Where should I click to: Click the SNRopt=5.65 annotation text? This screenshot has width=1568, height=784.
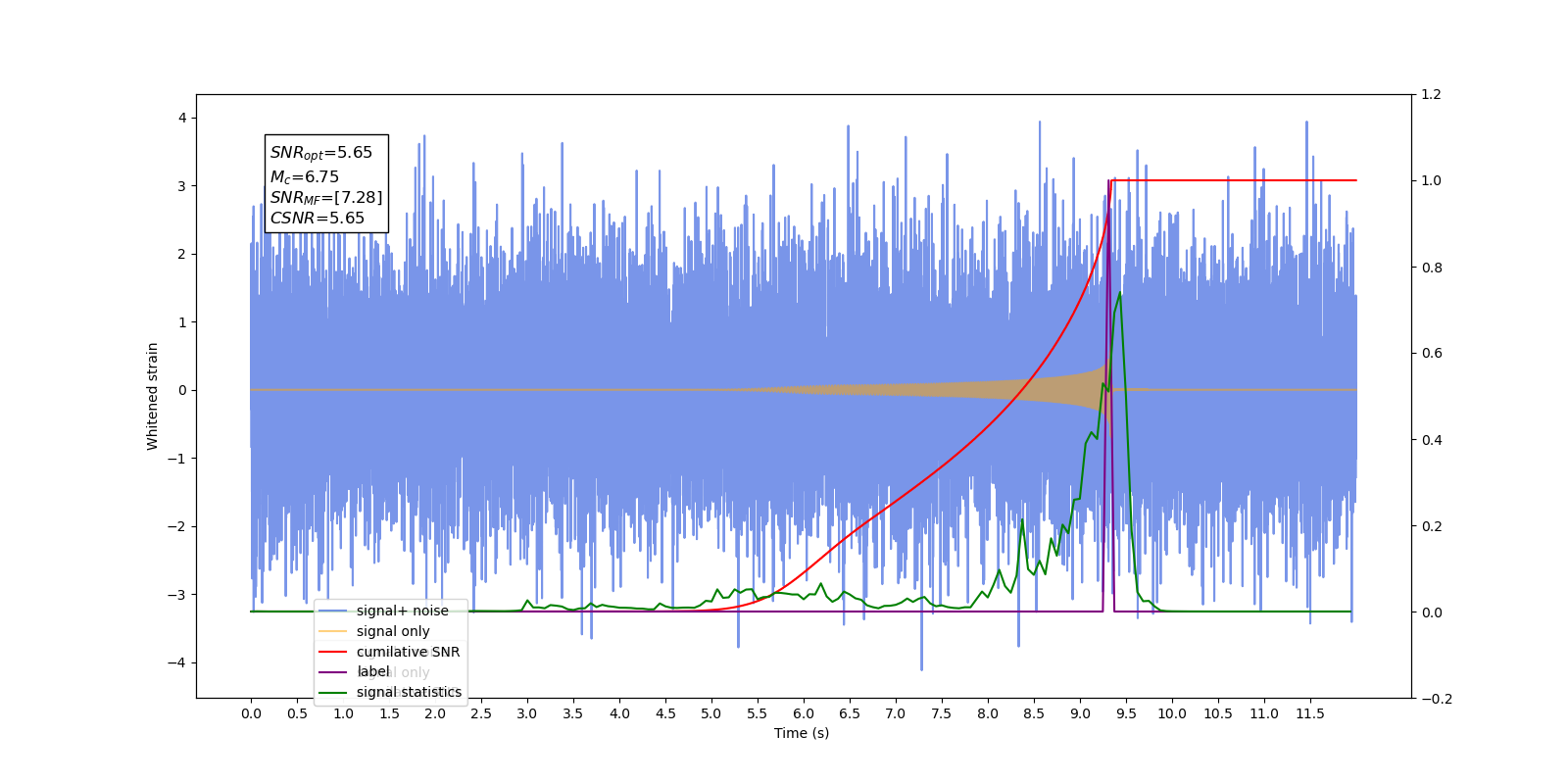point(321,154)
